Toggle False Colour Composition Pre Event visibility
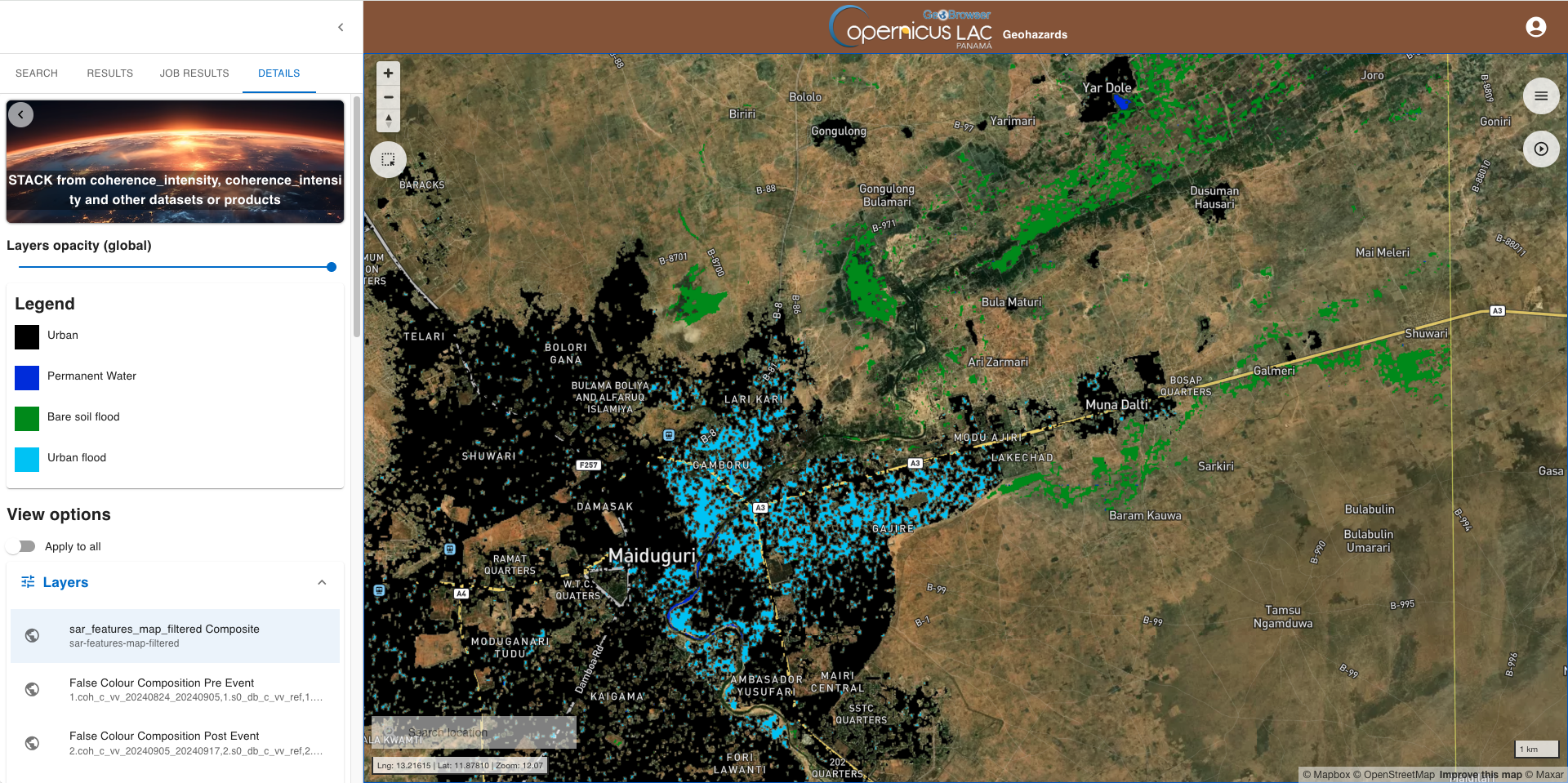1568x783 pixels. point(32,689)
